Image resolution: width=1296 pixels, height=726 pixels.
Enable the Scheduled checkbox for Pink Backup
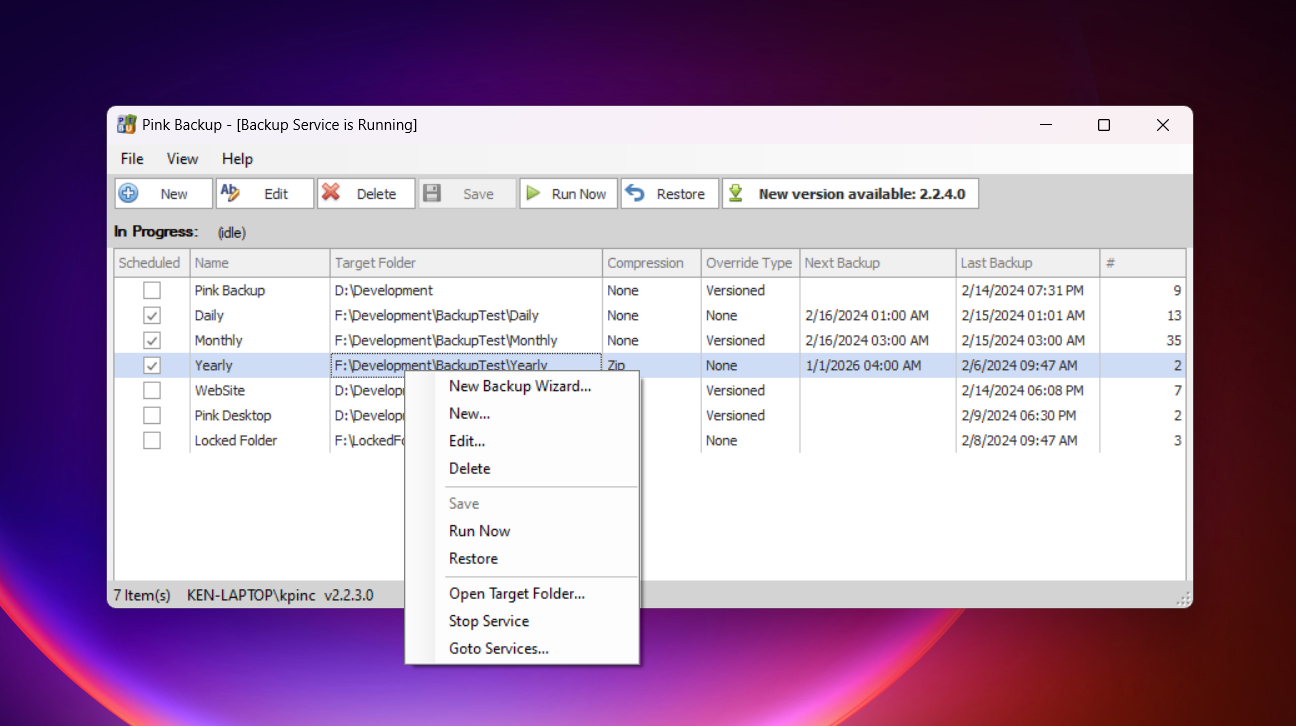coord(151,290)
